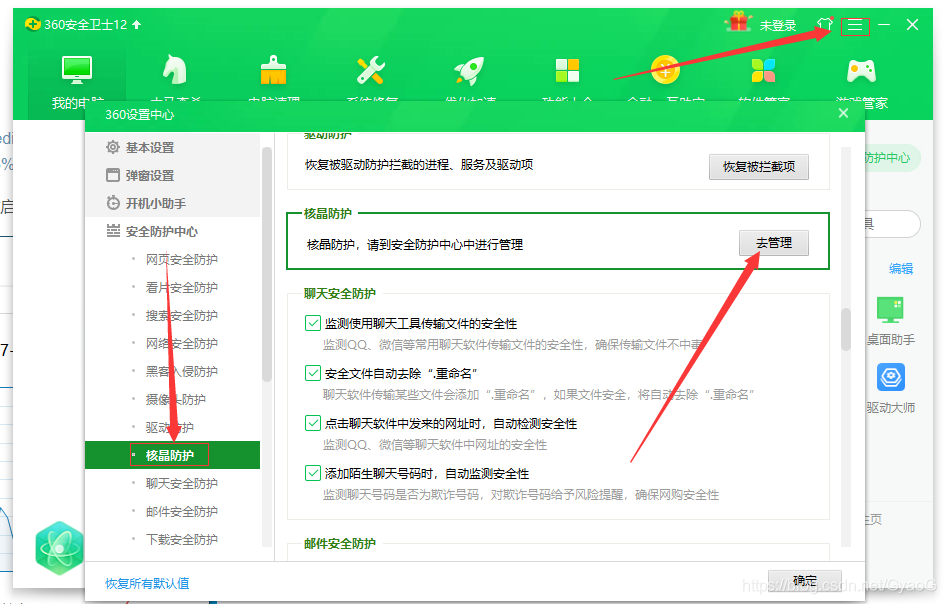Close the 360设置中心 dialog
This screenshot has width=946, height=604.
(x=843, y=113)
